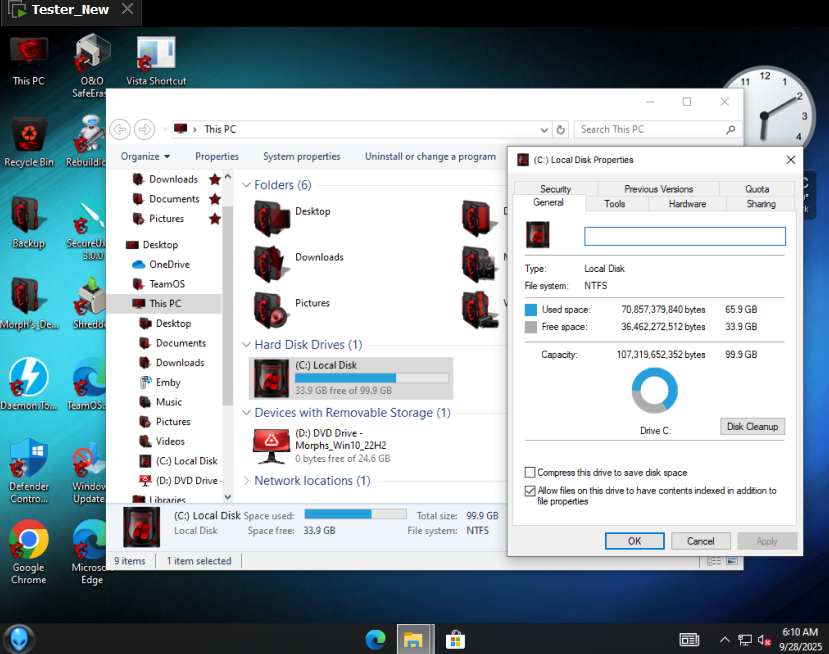Open the Recycle Bin desktop icon
Viewport: 829px width, 654px height.
29,137
